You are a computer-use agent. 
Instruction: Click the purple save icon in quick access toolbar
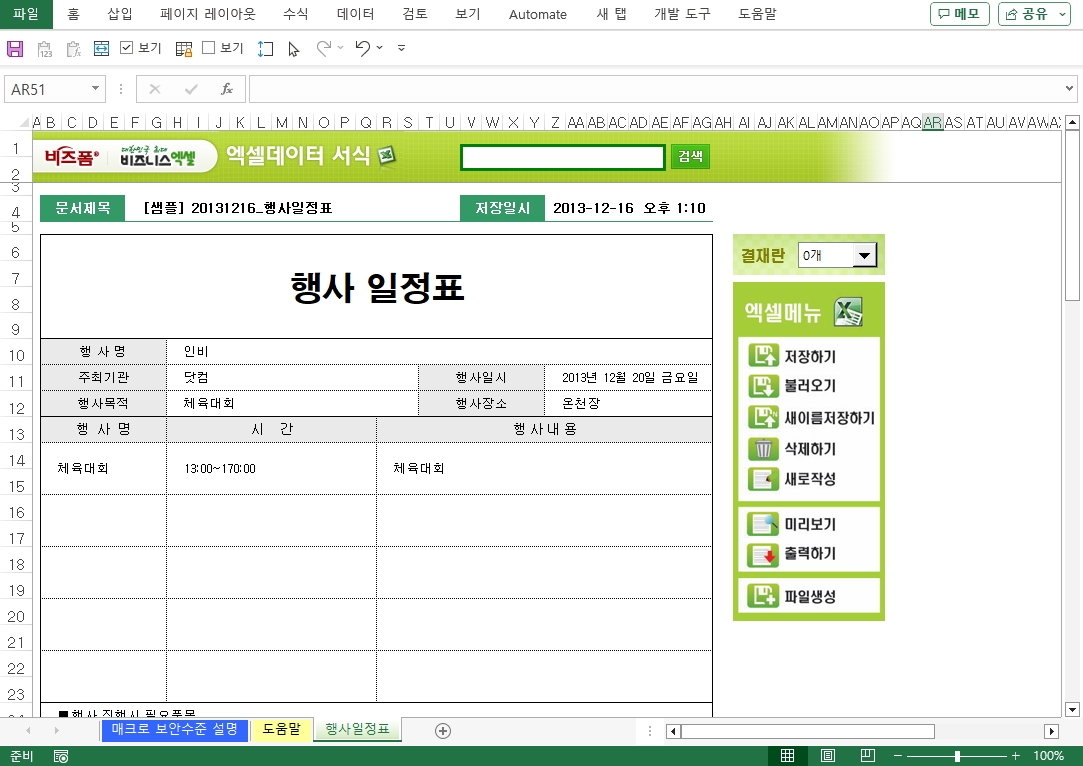click(x=15, y=48)
